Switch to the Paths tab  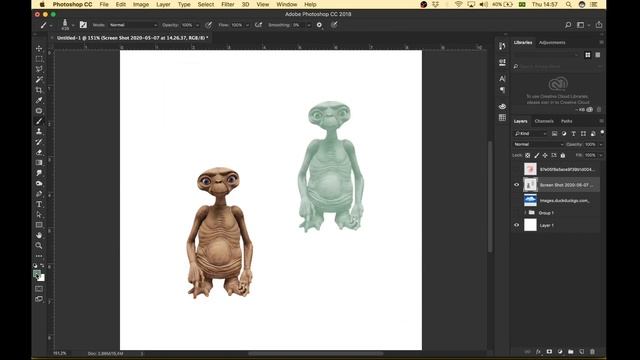point(566,121)
